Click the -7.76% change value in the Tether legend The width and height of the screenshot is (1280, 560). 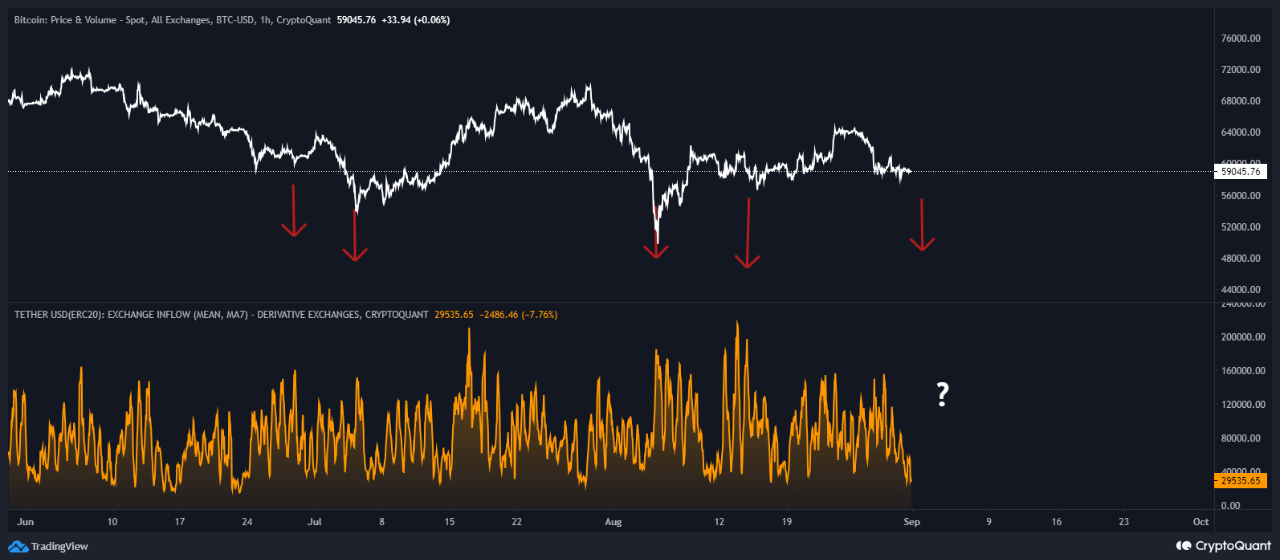(537, 314)
